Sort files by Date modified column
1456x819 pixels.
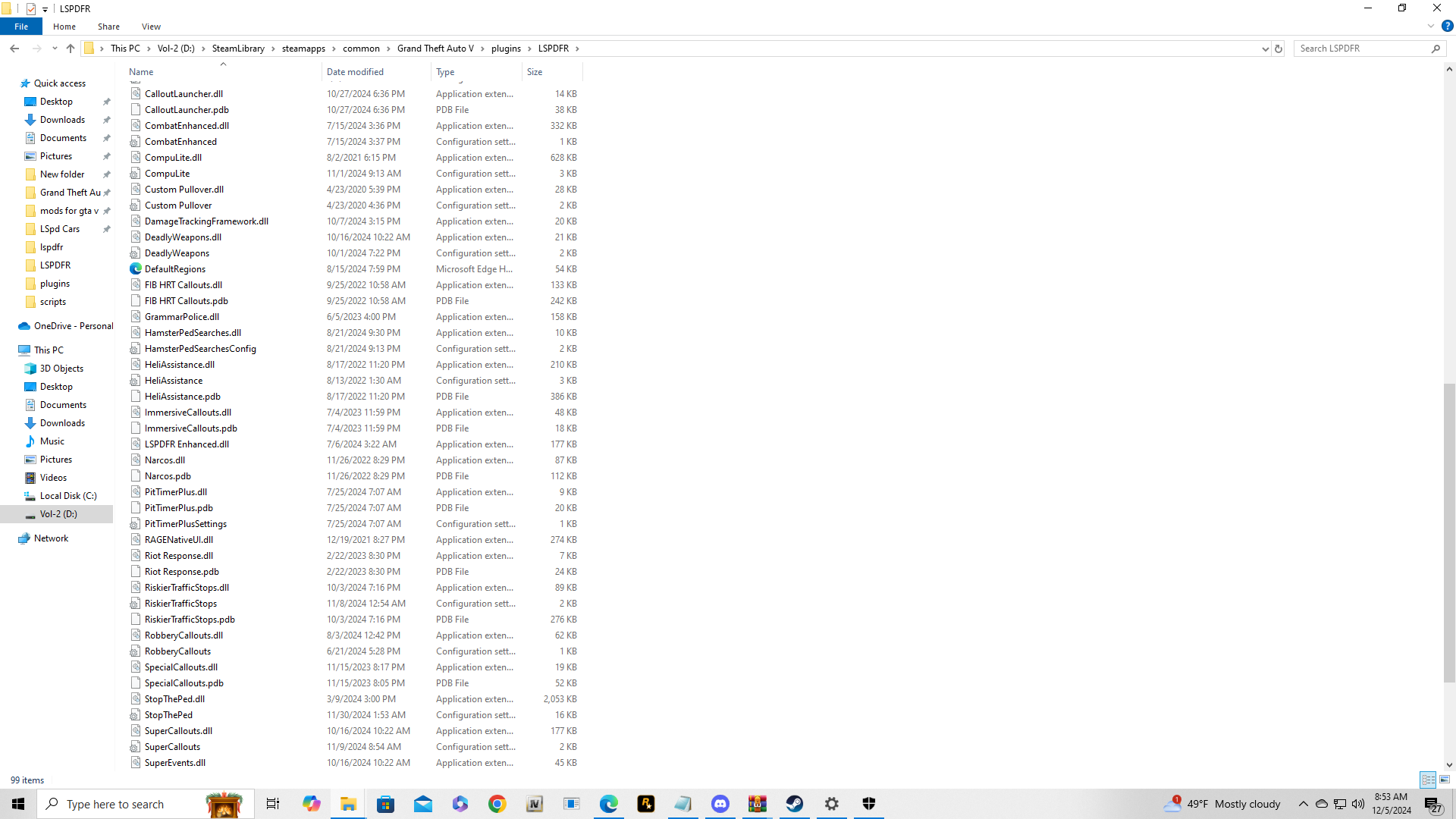tap(355, 72)
